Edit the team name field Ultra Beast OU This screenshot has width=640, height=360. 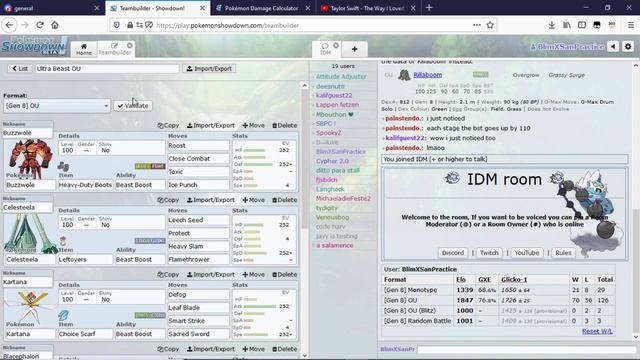(107, 69)
